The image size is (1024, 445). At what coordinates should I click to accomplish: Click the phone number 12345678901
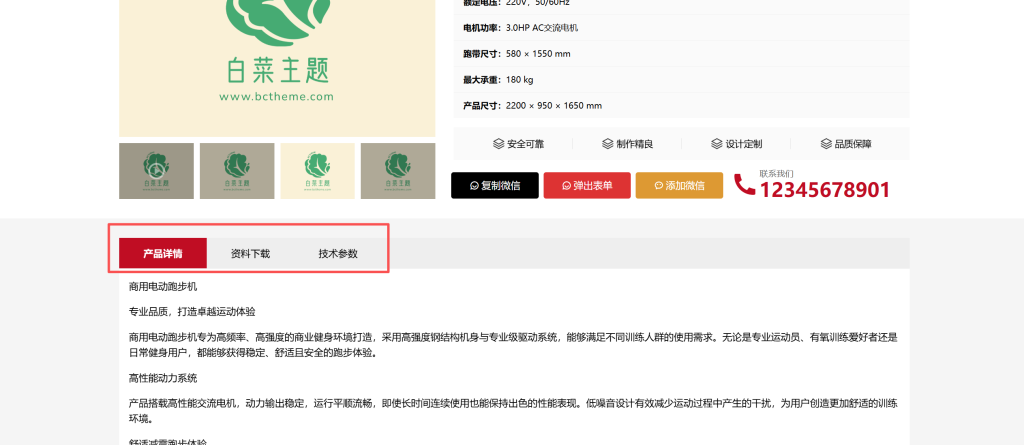824,190
